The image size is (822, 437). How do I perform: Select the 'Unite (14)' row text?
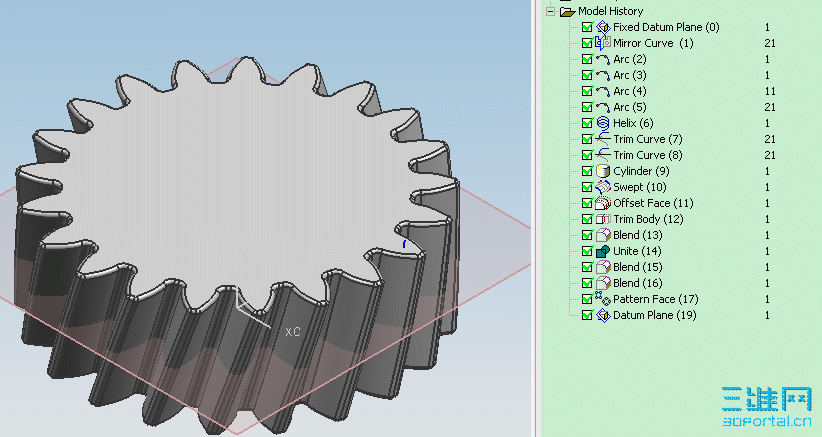click(x=637, y=251)
